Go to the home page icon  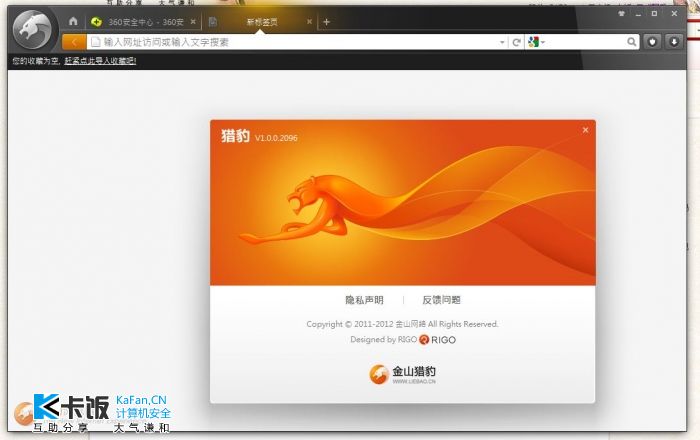pyautogui.click(x=73, y=21)
